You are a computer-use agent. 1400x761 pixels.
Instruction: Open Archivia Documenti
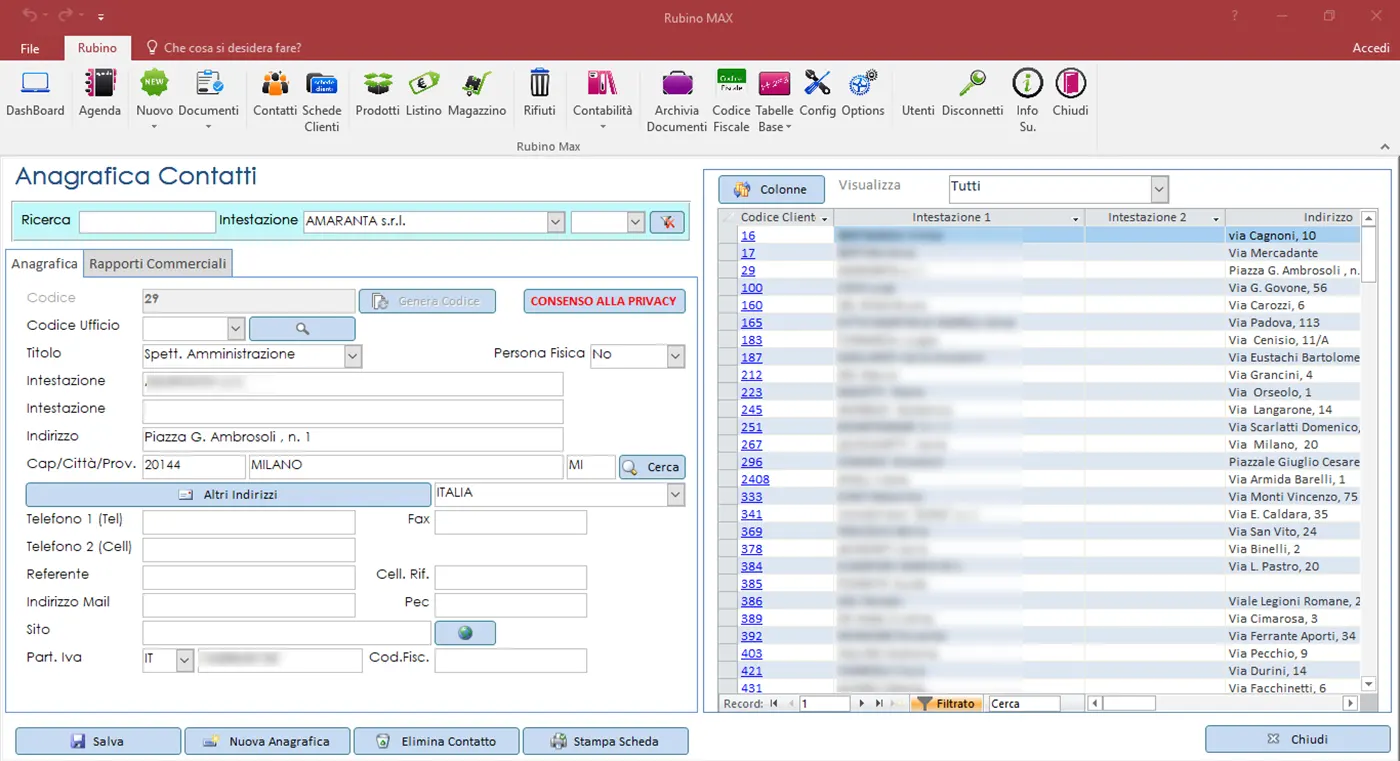(677, 101)
